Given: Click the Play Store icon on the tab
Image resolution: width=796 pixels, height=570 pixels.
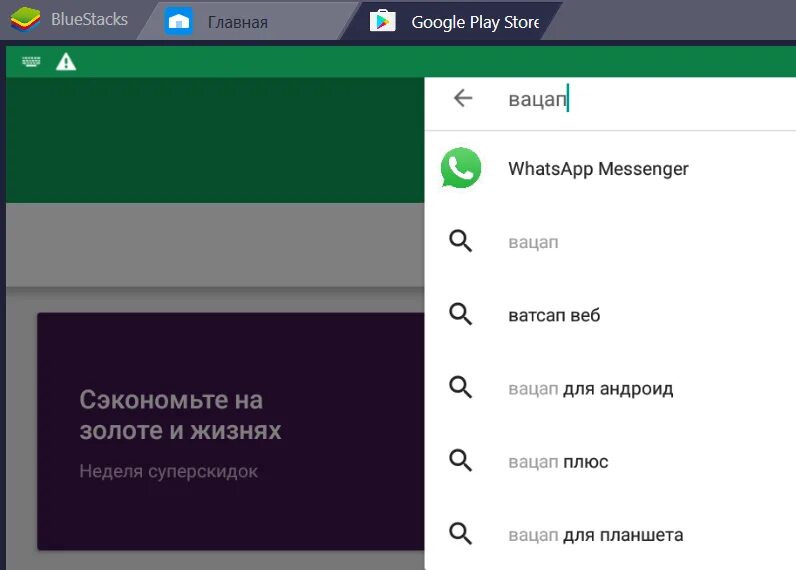Looking at the screenshot, I should point(382,21).
